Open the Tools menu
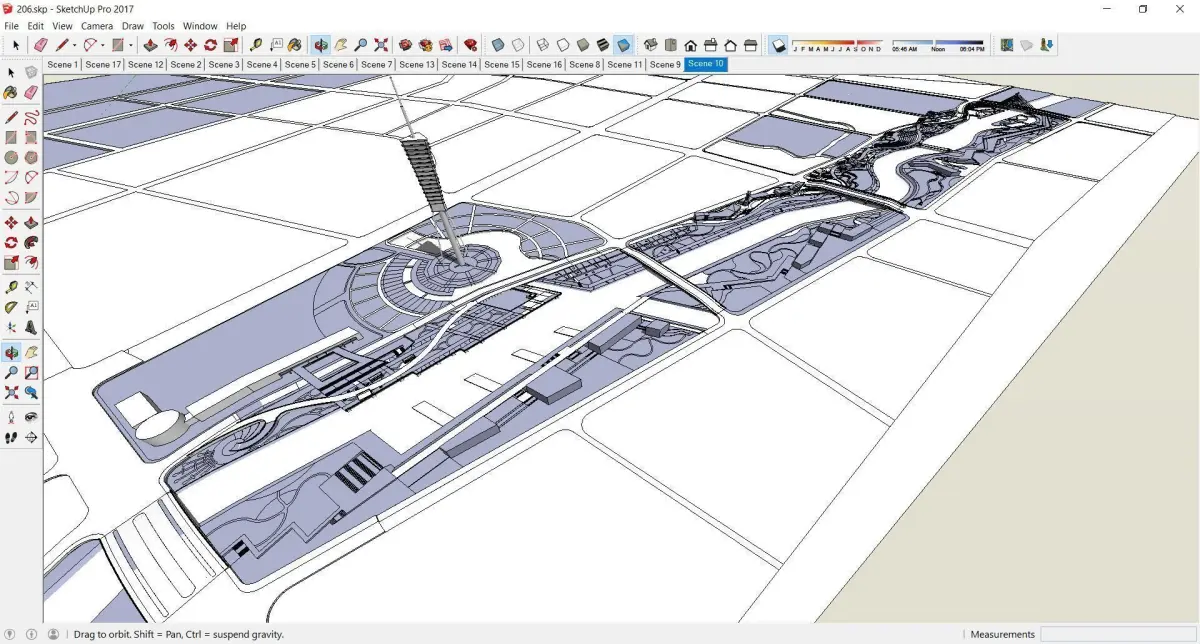 click(x=163, y=26)
